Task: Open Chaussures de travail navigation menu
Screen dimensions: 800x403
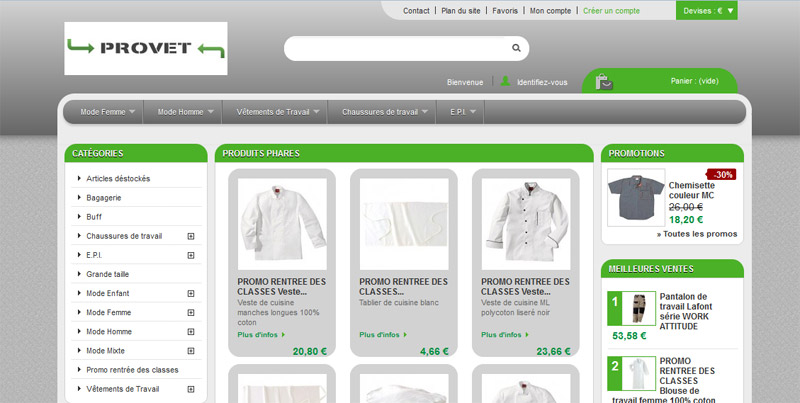Action: click(385, 112)
